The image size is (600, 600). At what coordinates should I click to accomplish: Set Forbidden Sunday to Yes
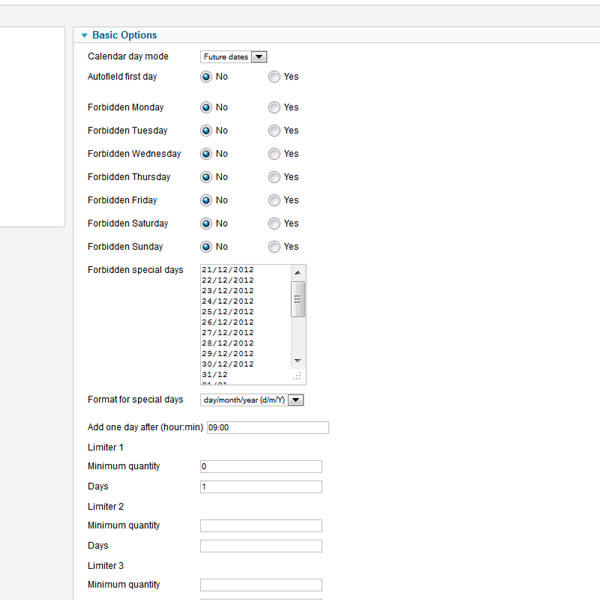click(x=274, y=247)
